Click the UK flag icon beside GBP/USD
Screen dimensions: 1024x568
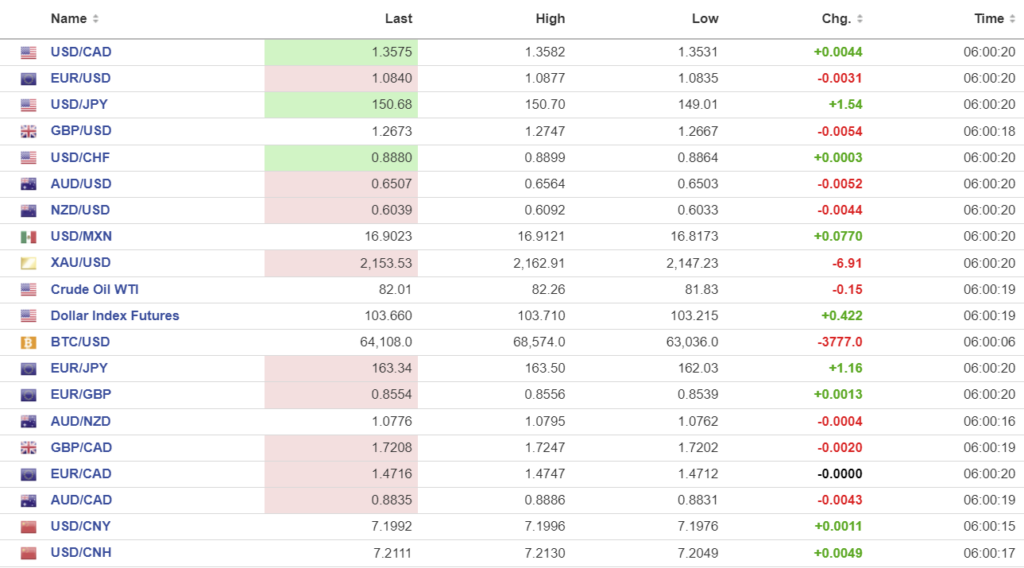click(28, 131)
